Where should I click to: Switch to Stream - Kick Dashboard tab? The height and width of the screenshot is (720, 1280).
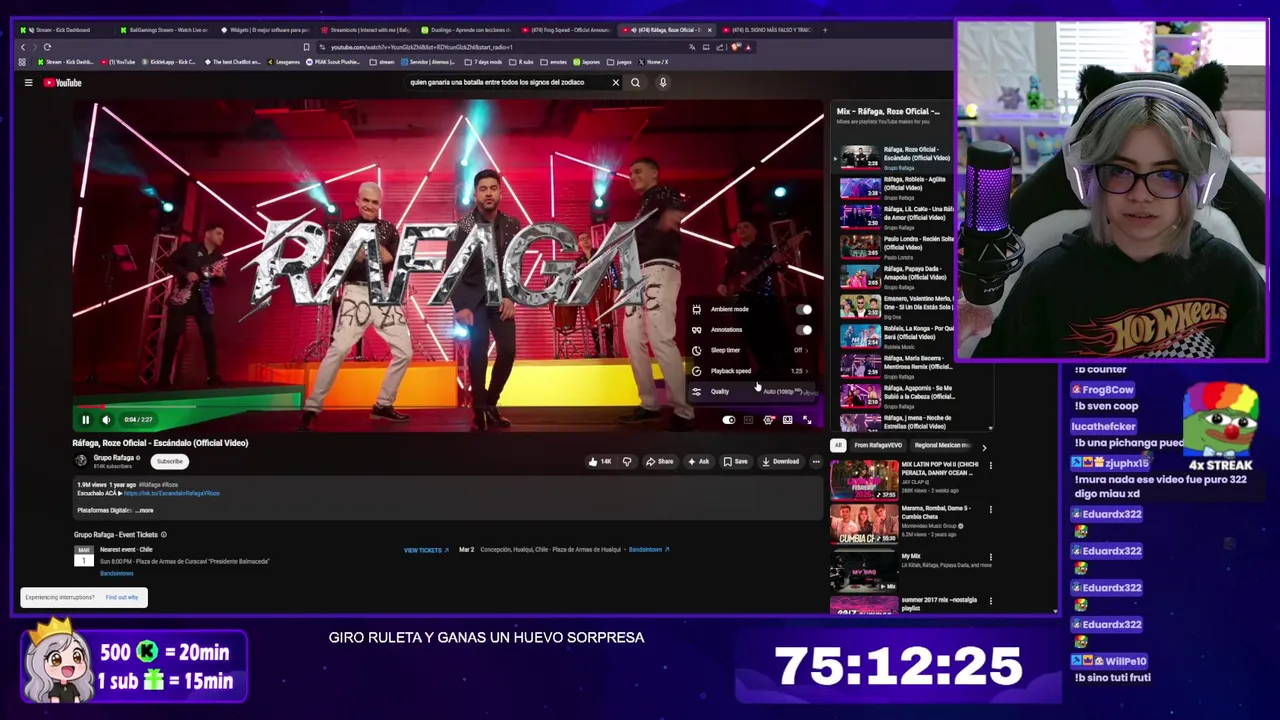tap(62, 30)
